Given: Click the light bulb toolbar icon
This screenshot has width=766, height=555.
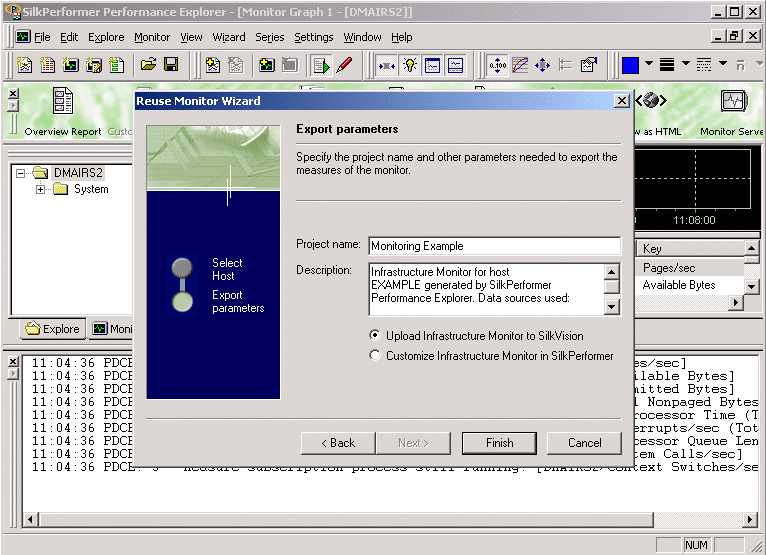Looking at the screenshot, I should point(409,65).
